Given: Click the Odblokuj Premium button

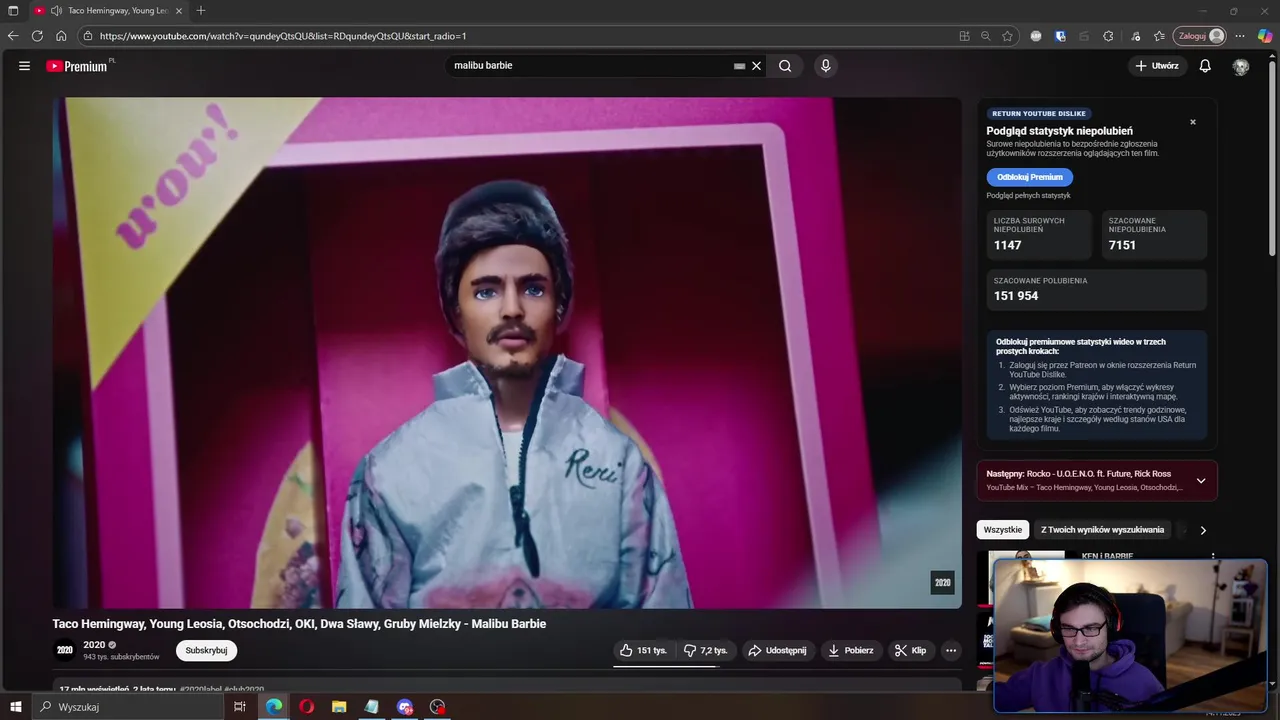Looking at the screenshot, I should pyautogui.click(x=1029, y=177).
